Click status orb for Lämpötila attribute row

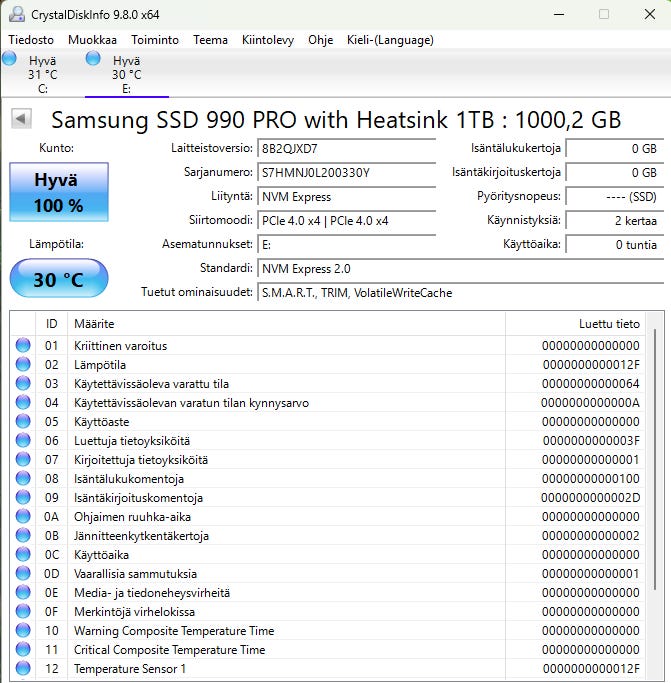23,365
